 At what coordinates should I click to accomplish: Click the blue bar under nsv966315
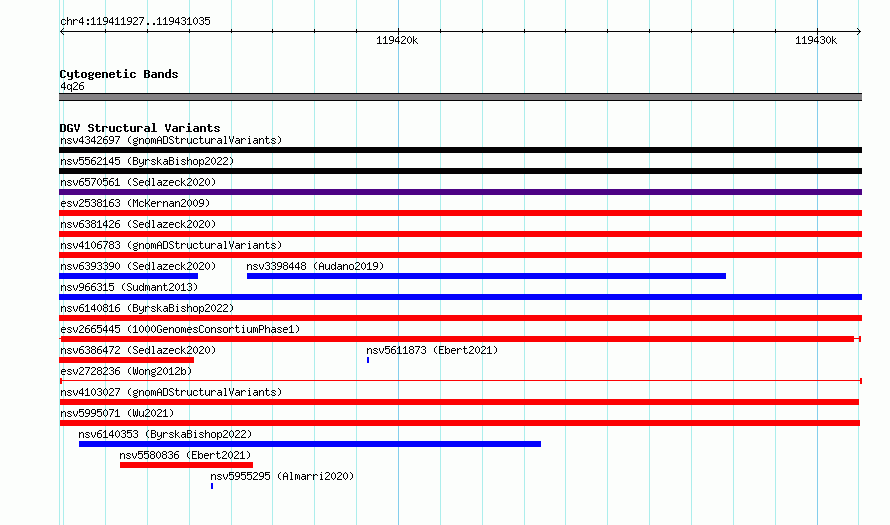click(460, 297)
